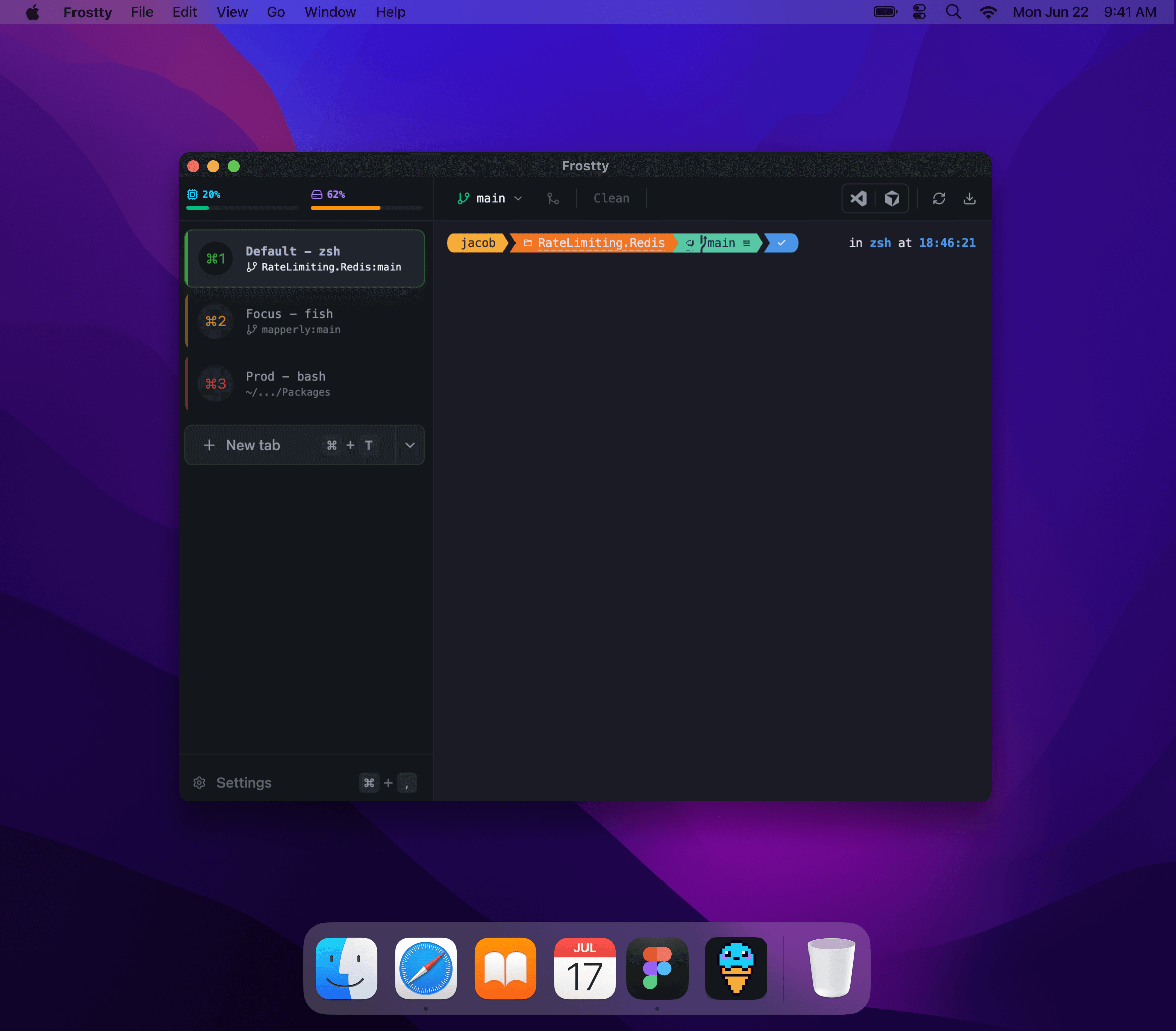Open Settings at sidebar bottom
Screen dimensions: 1176x1031
pos(244,782)
